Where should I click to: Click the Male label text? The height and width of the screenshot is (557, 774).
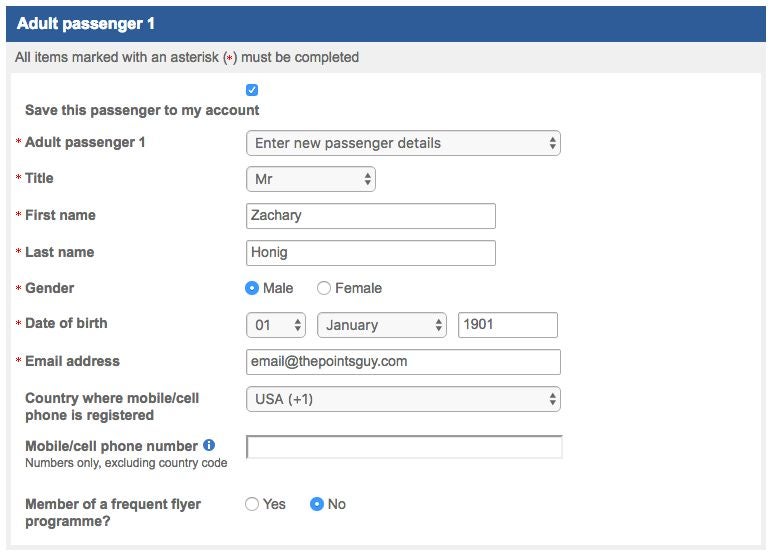278,288
